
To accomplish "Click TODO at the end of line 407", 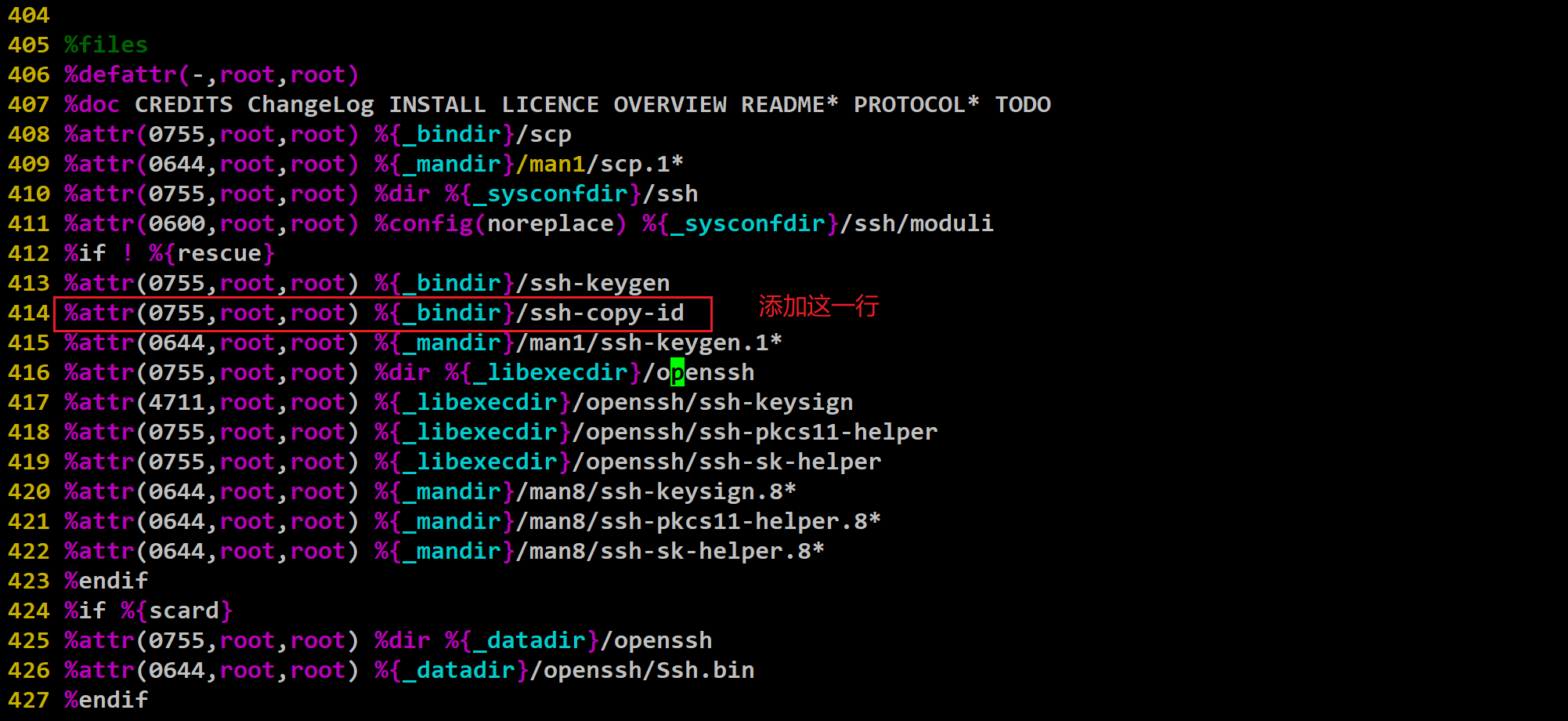I will click(x=1023, y=104).
